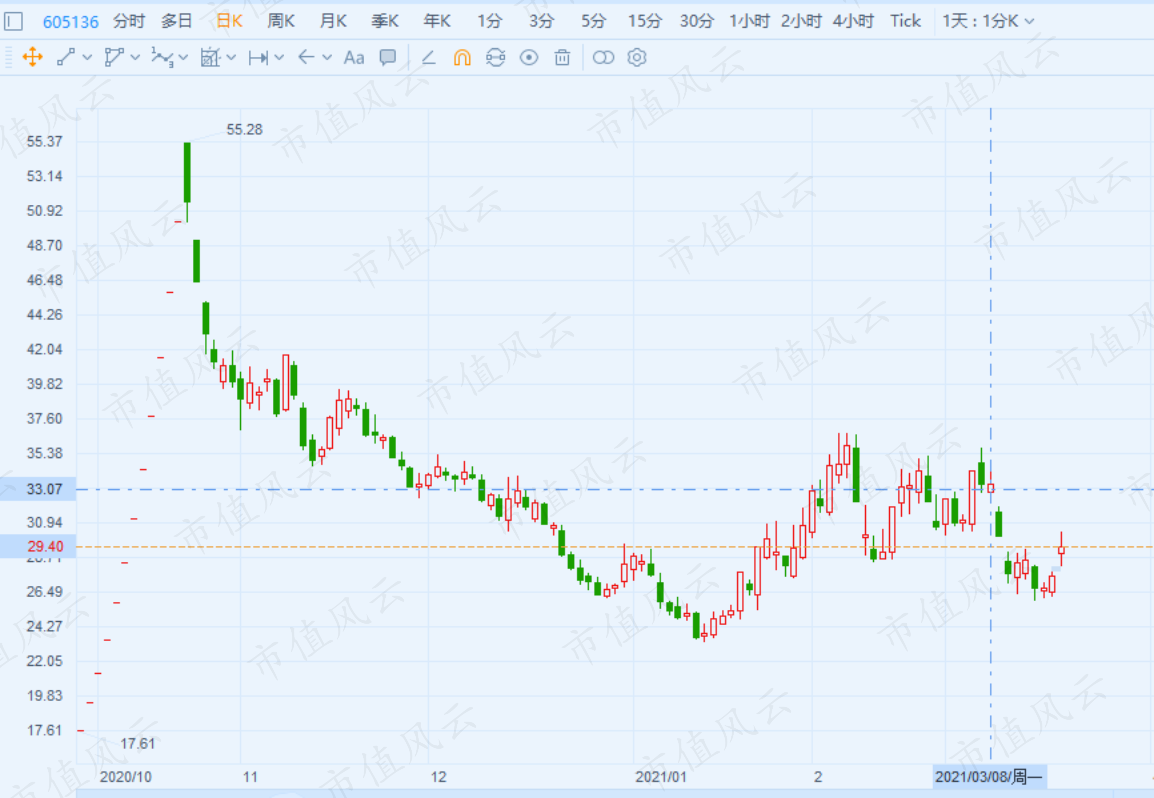Viewport: 1154px width, 798px height.
Task: Click the Aa text annotation tool
Action: click(x=354, y=57)
